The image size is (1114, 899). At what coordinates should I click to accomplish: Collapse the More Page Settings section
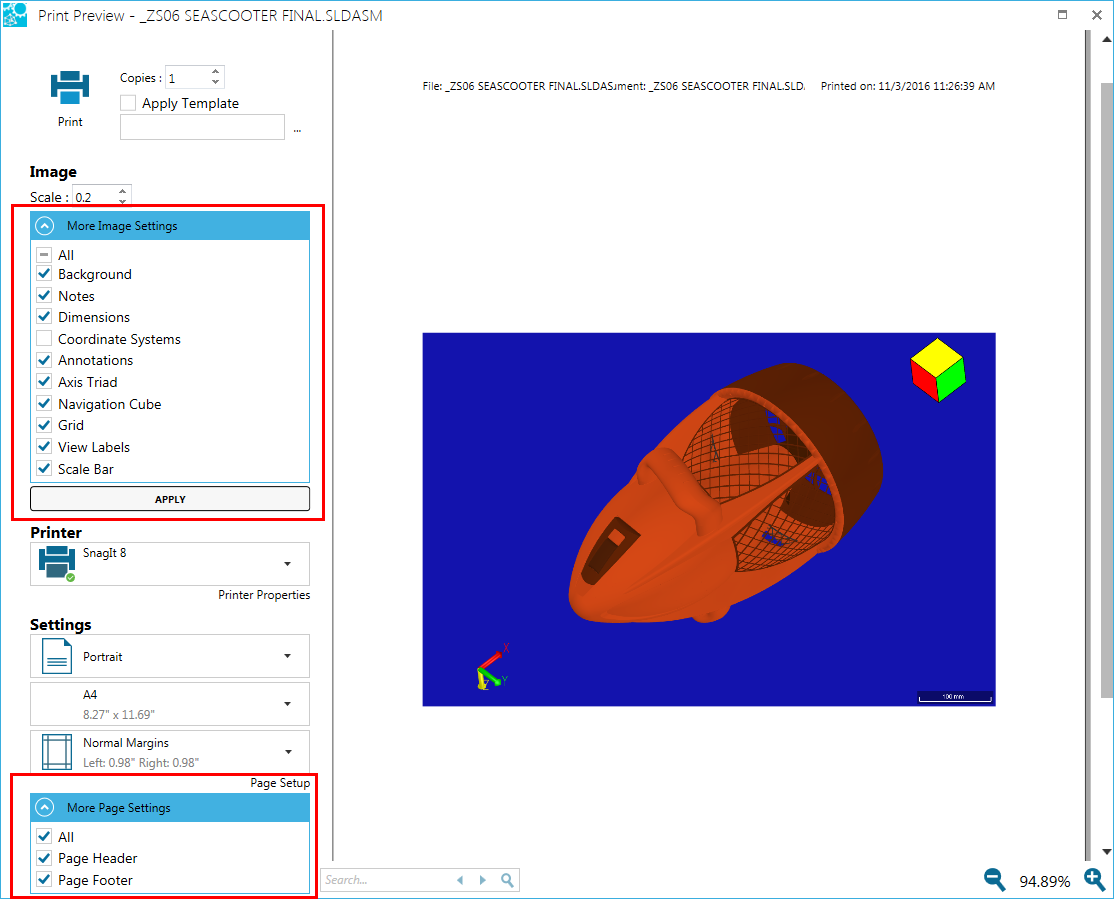point(44,808)
